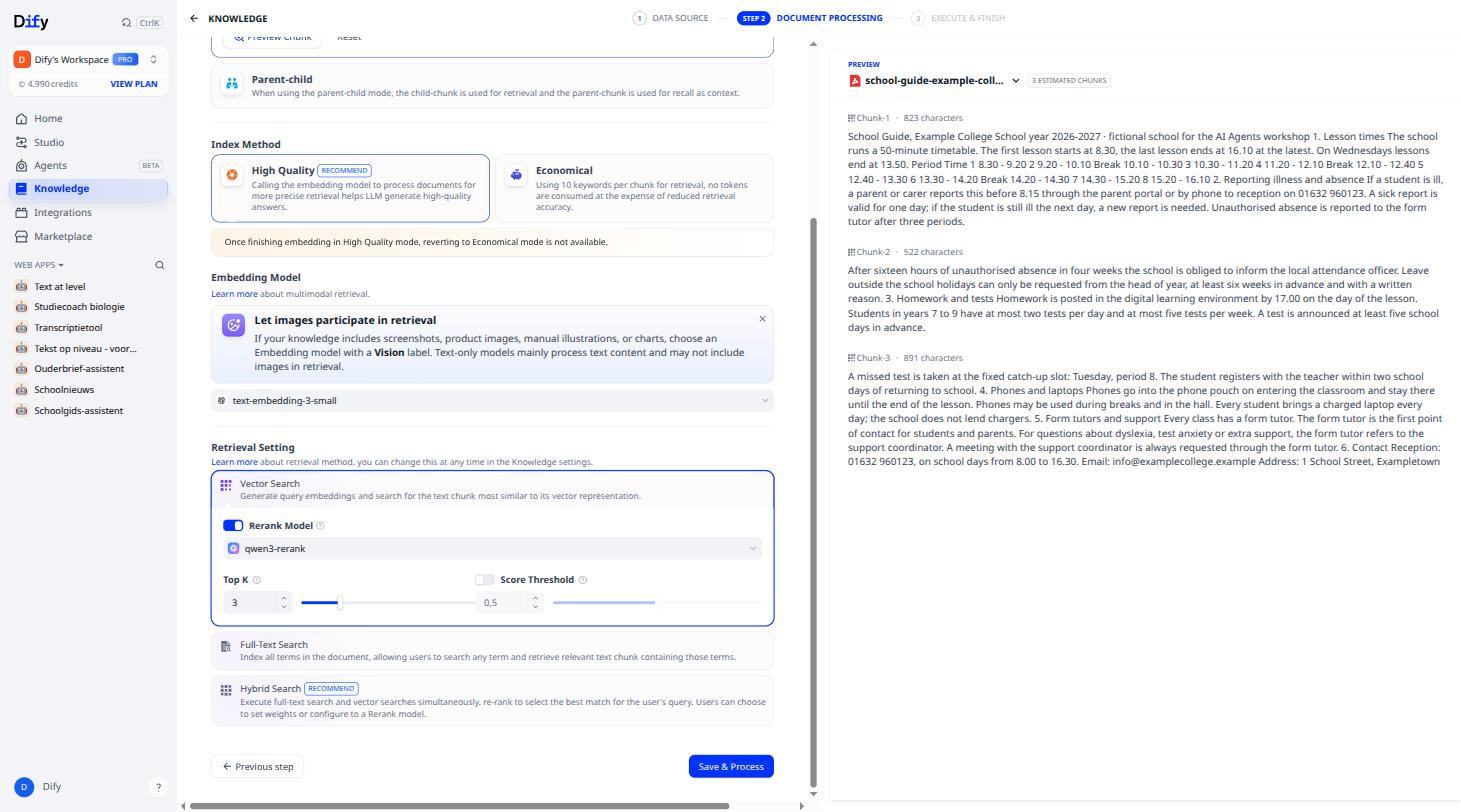
Task: Decrease the Score Threshold stepper
Action: click(x=535, y=607)
